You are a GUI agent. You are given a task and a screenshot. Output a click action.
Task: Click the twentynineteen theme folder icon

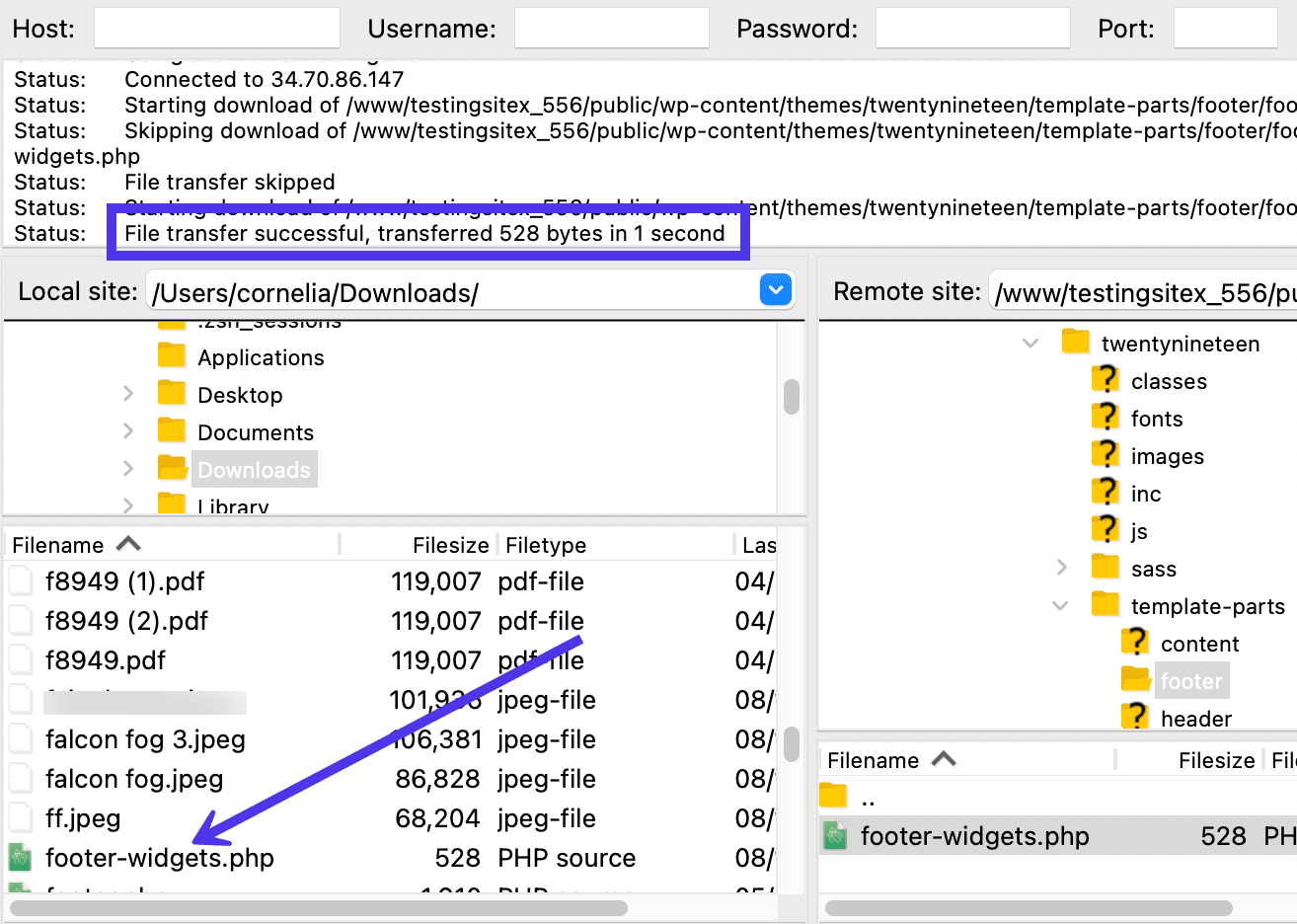tap(1075, 343)
